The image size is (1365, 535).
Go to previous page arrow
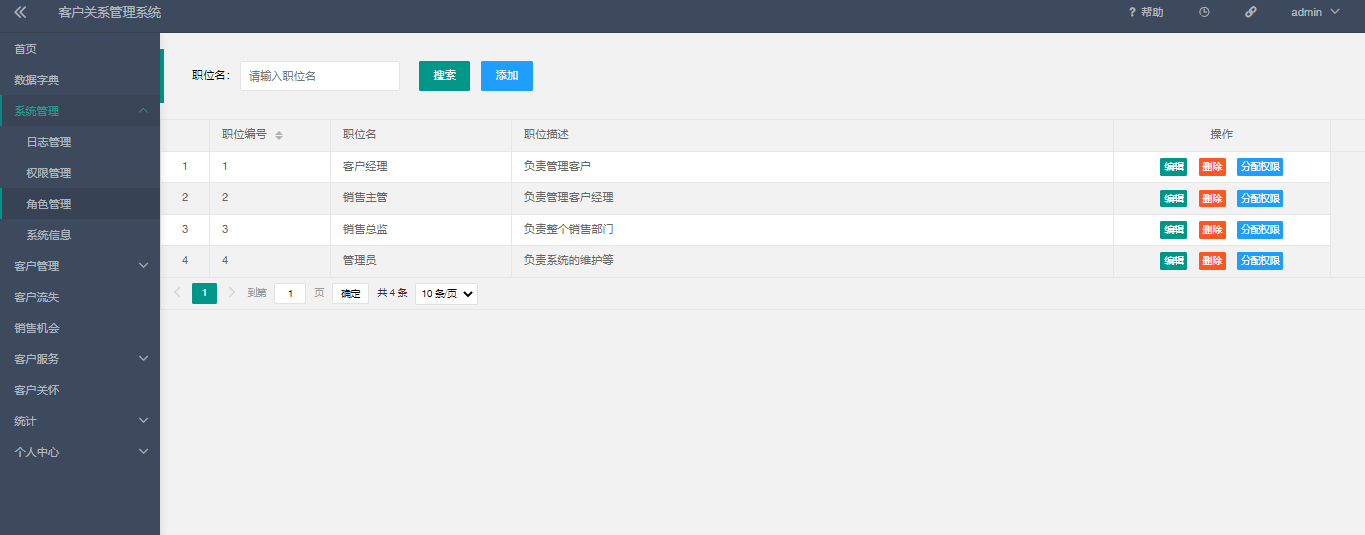click(178, 293)
